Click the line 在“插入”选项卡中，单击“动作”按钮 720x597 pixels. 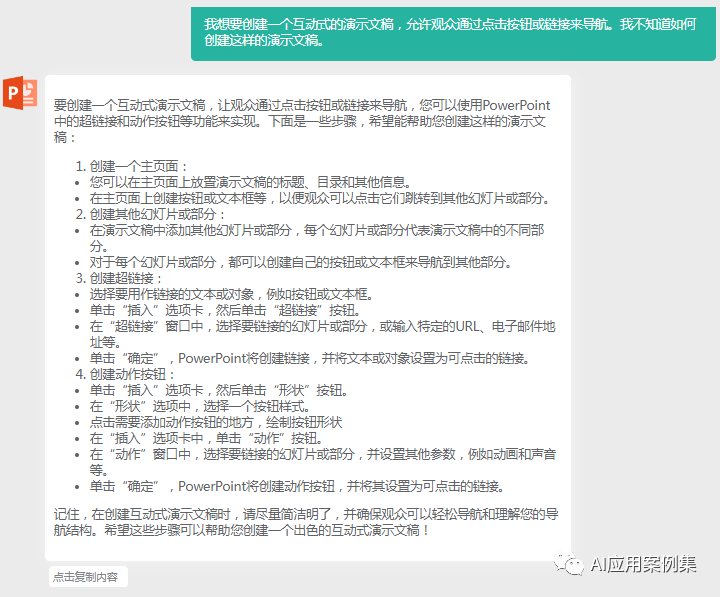[x=206, y=438]
